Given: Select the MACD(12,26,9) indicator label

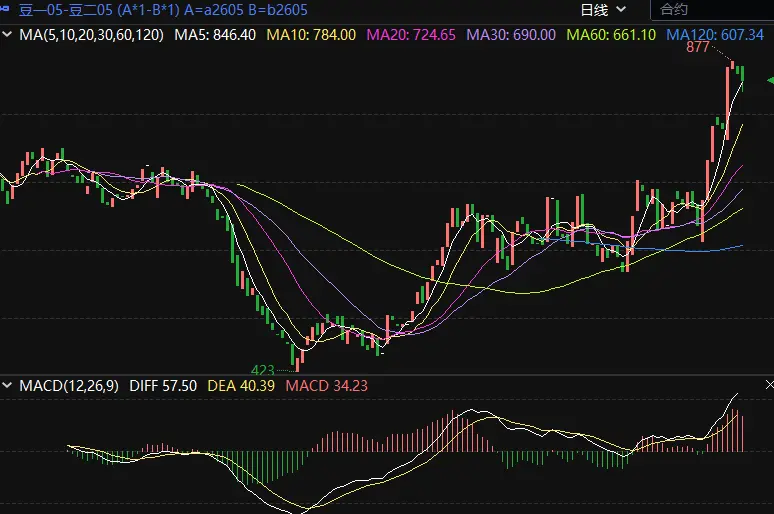Looking at the screenshot, I should click(69, 385).
